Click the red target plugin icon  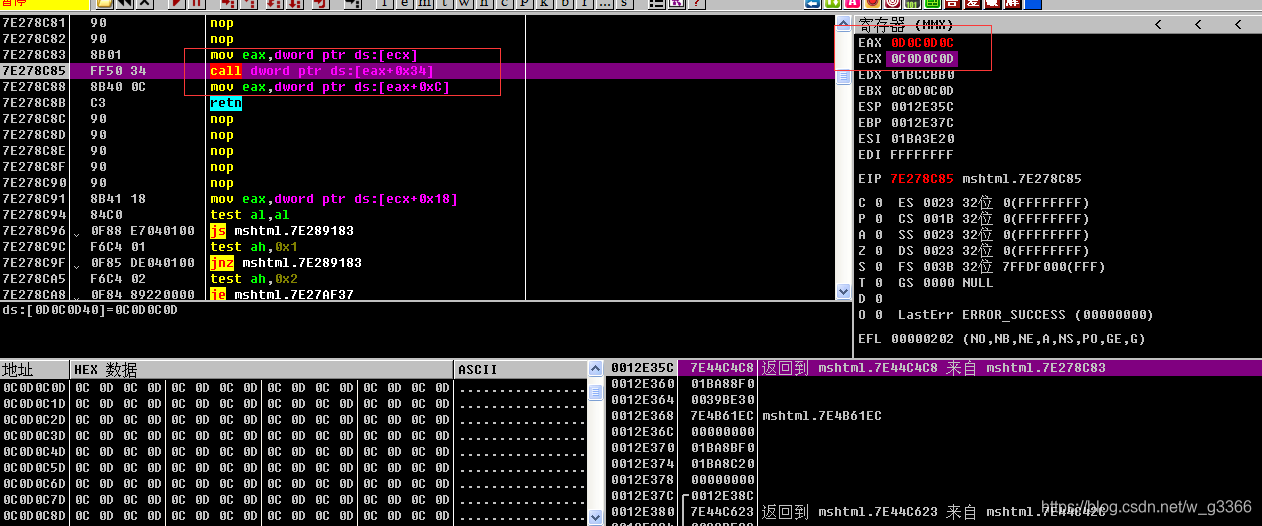[893, 4]
